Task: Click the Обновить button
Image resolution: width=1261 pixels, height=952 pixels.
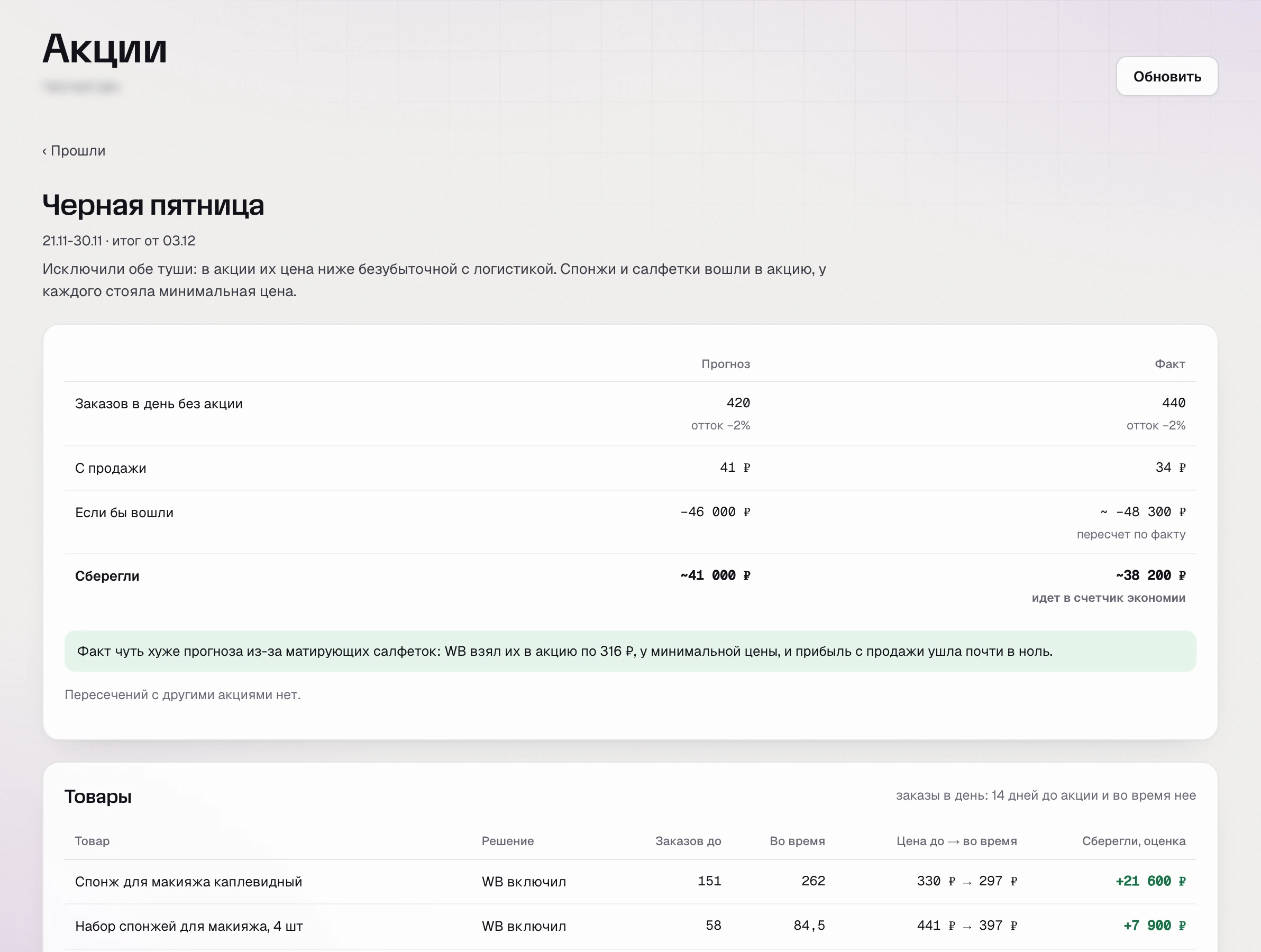Action: tap(1166, 76)
